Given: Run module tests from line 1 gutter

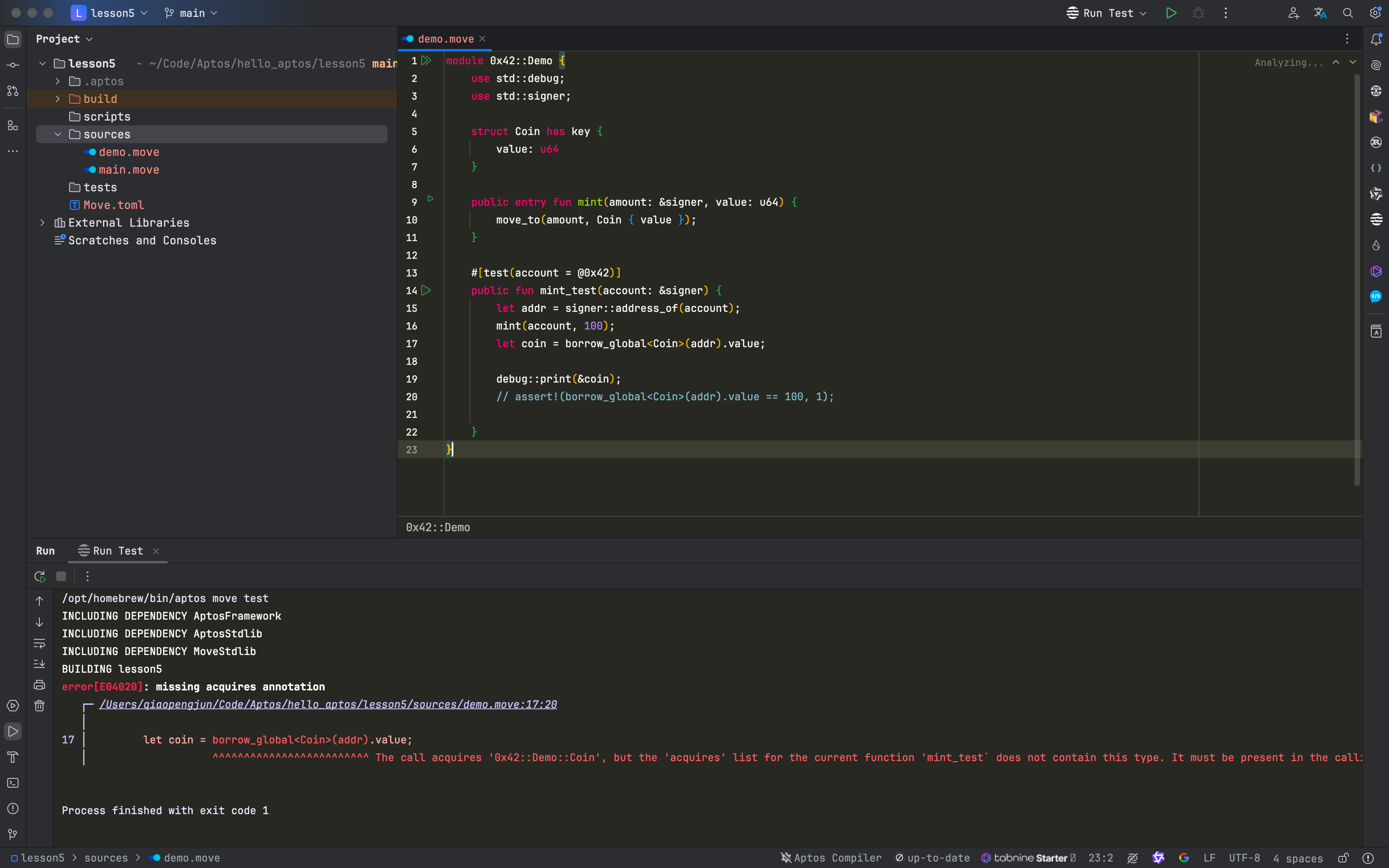Looking at the screenshot, I should tap(426, 60).
